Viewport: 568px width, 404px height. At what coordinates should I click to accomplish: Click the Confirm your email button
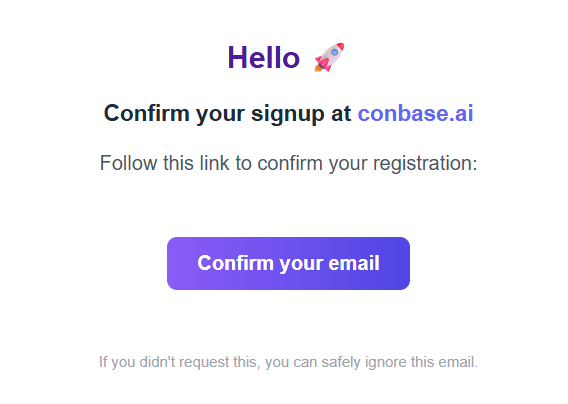(288, 263)
